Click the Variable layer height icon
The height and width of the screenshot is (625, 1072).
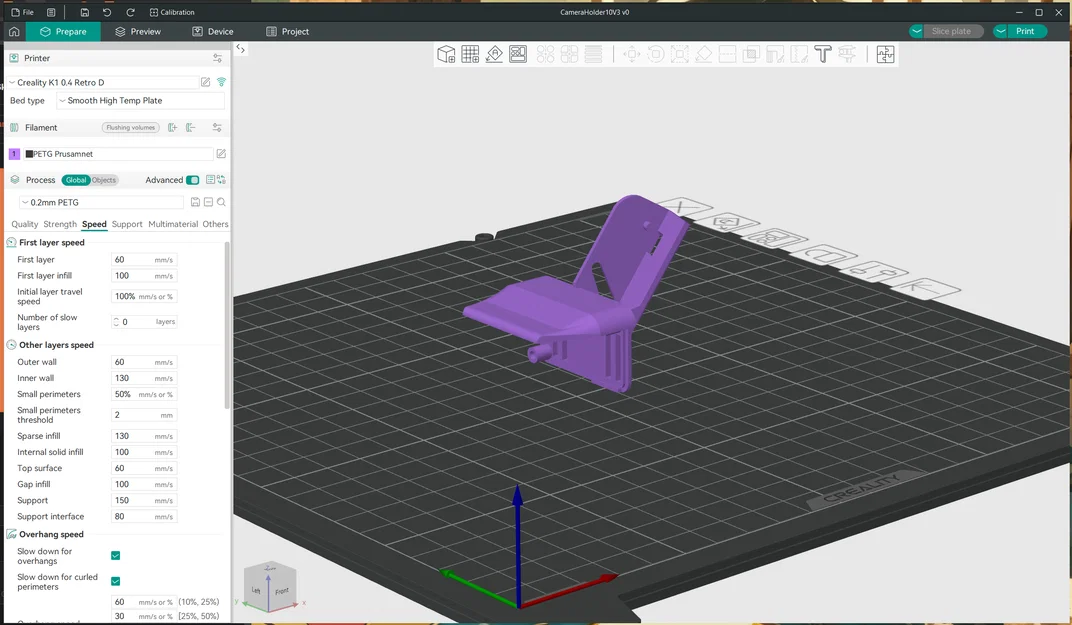point(593,54)
